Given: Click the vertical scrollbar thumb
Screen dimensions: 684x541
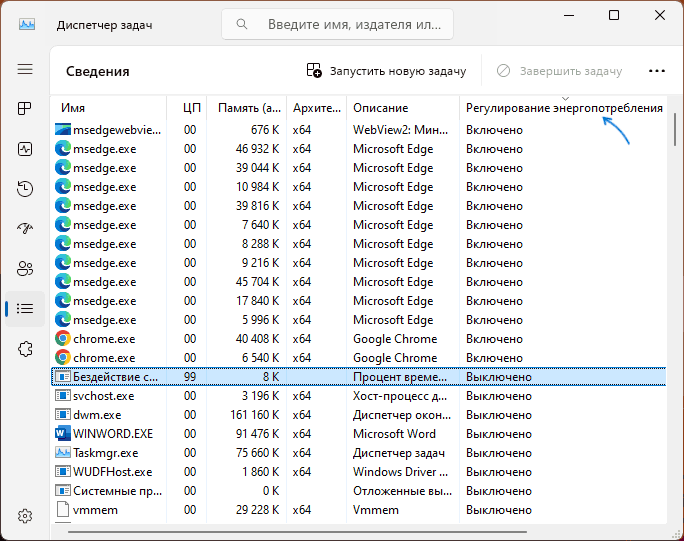Looking at the screenshot, I should (675, 130).
